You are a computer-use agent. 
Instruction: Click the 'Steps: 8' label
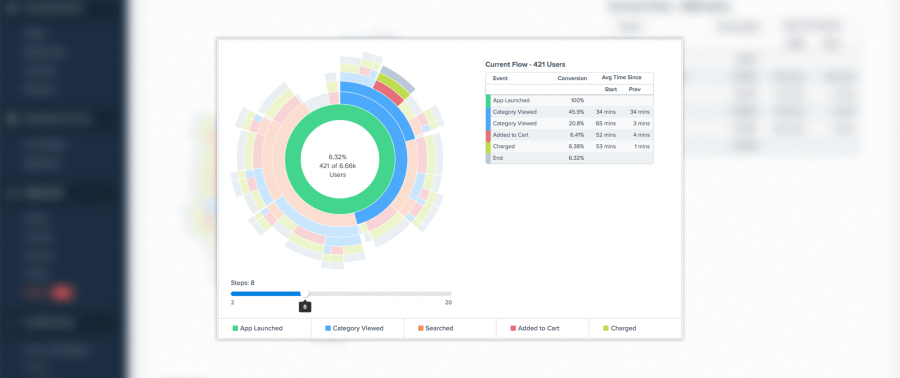(x=242, y=283)
